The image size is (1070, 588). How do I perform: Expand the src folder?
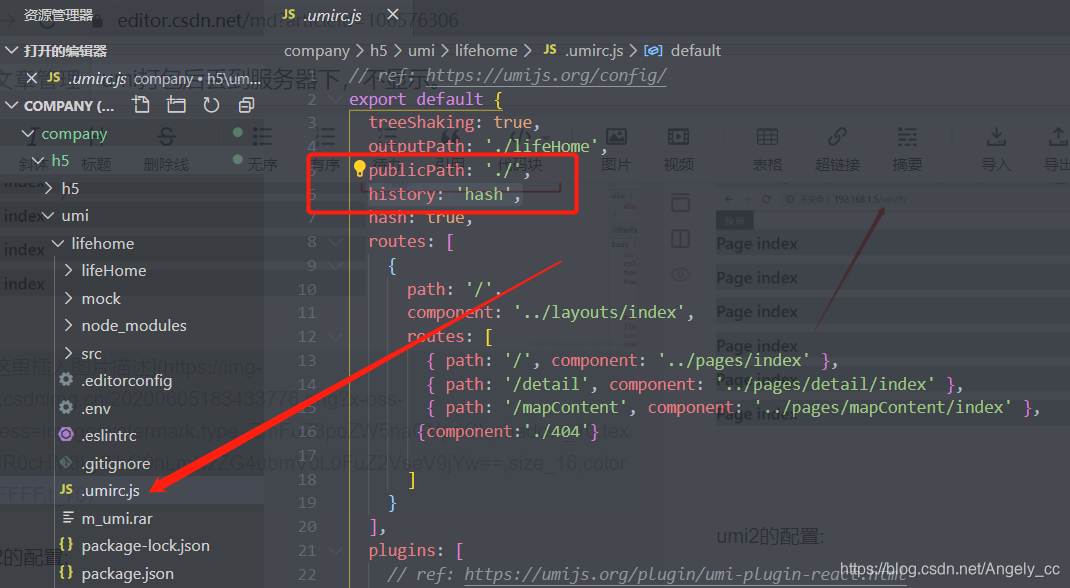(x=68, y=353)
